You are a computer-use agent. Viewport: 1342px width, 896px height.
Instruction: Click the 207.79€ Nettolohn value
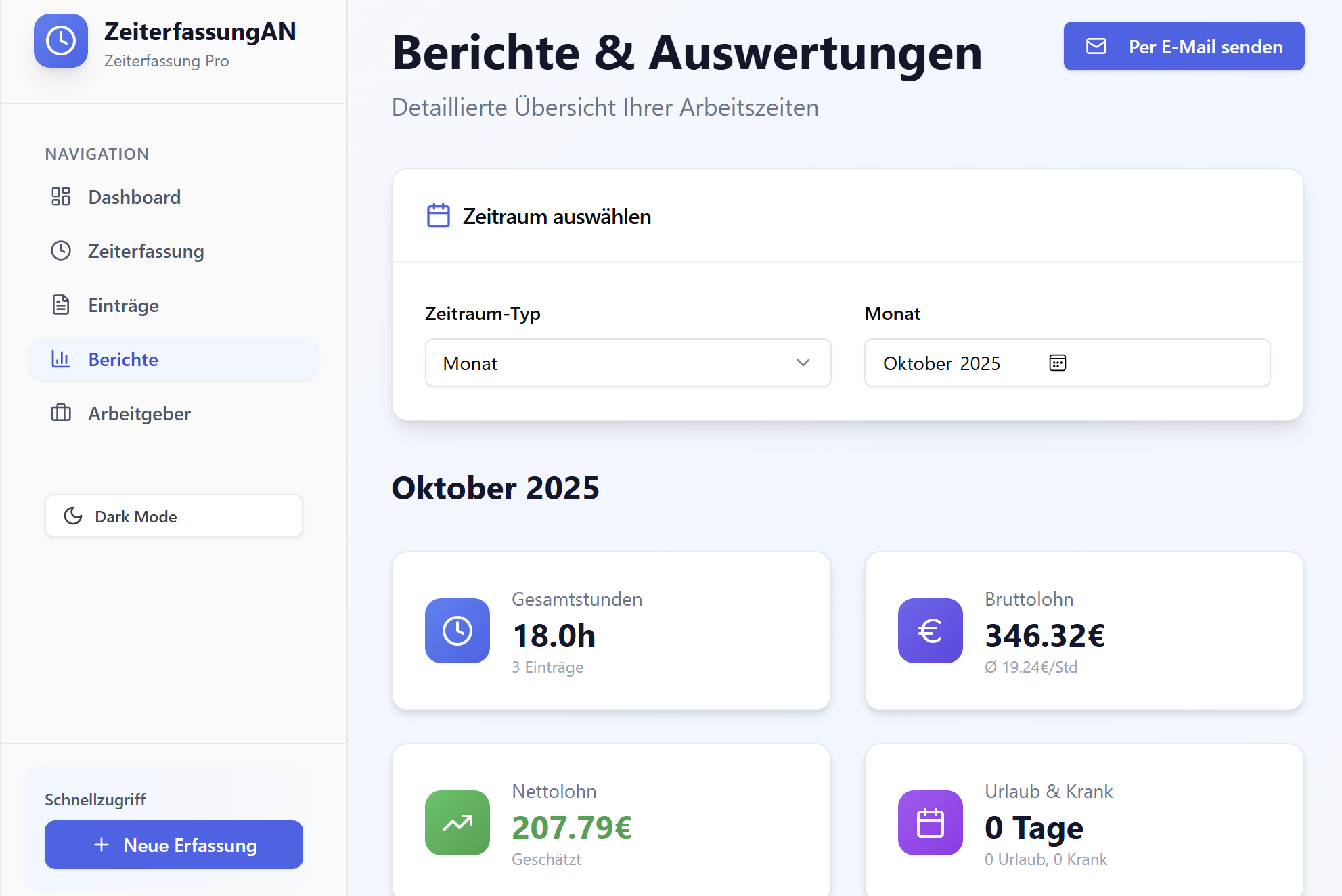[572, 828]
